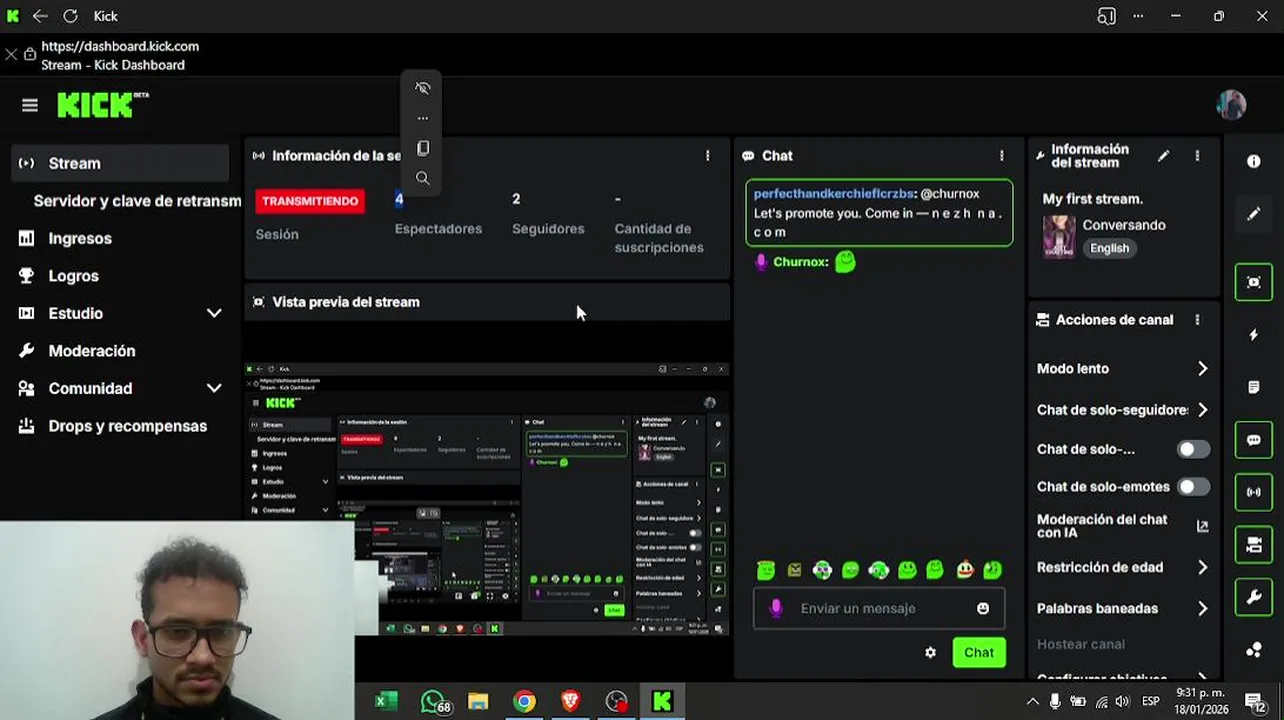Viewport: 1284px width, 720px height.
Task: Click the English language tag
Action: tap(1109, 248)
